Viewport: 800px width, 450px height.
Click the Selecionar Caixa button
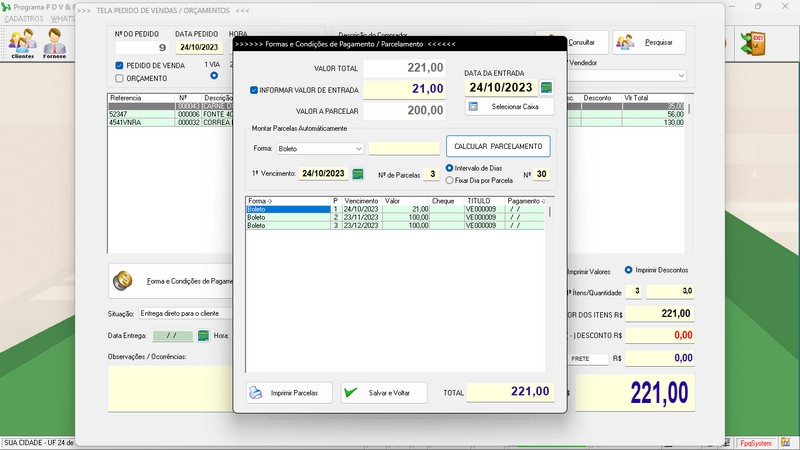pos(509,106)
